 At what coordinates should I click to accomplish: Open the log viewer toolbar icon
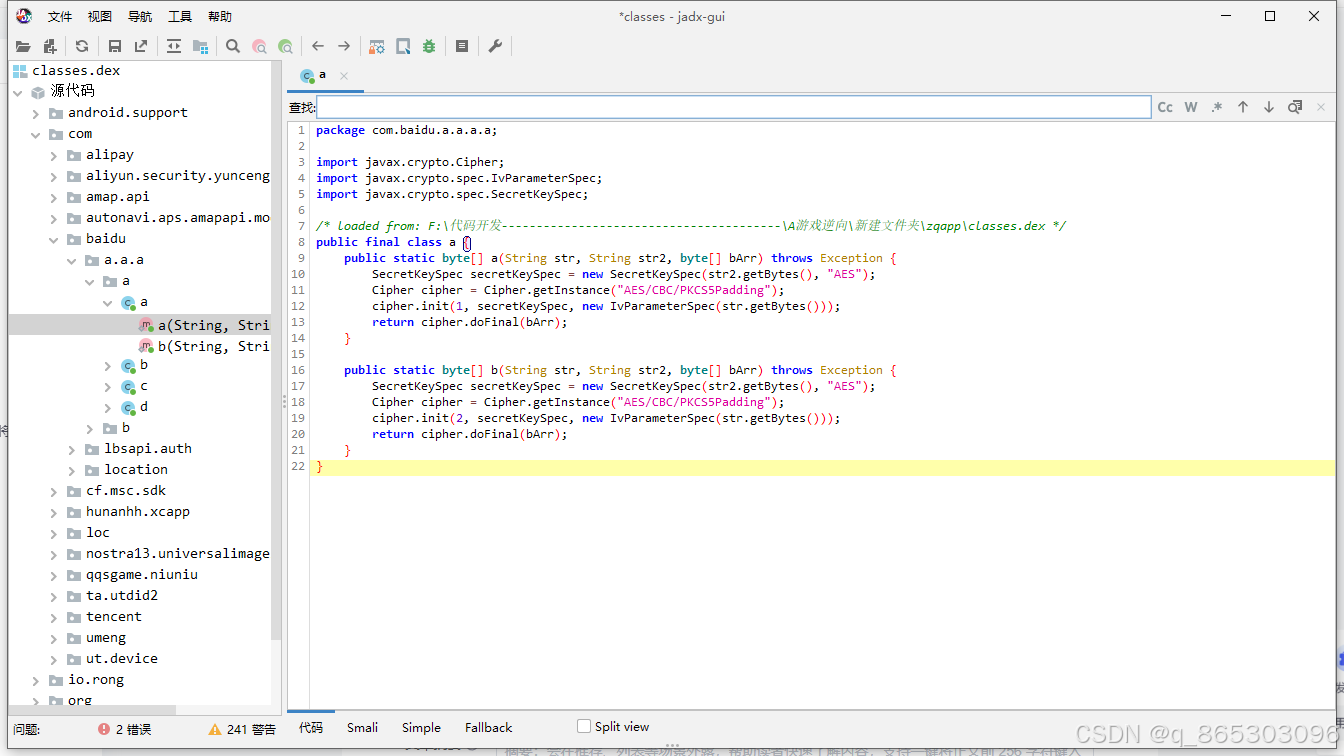[x=462, y=46]
